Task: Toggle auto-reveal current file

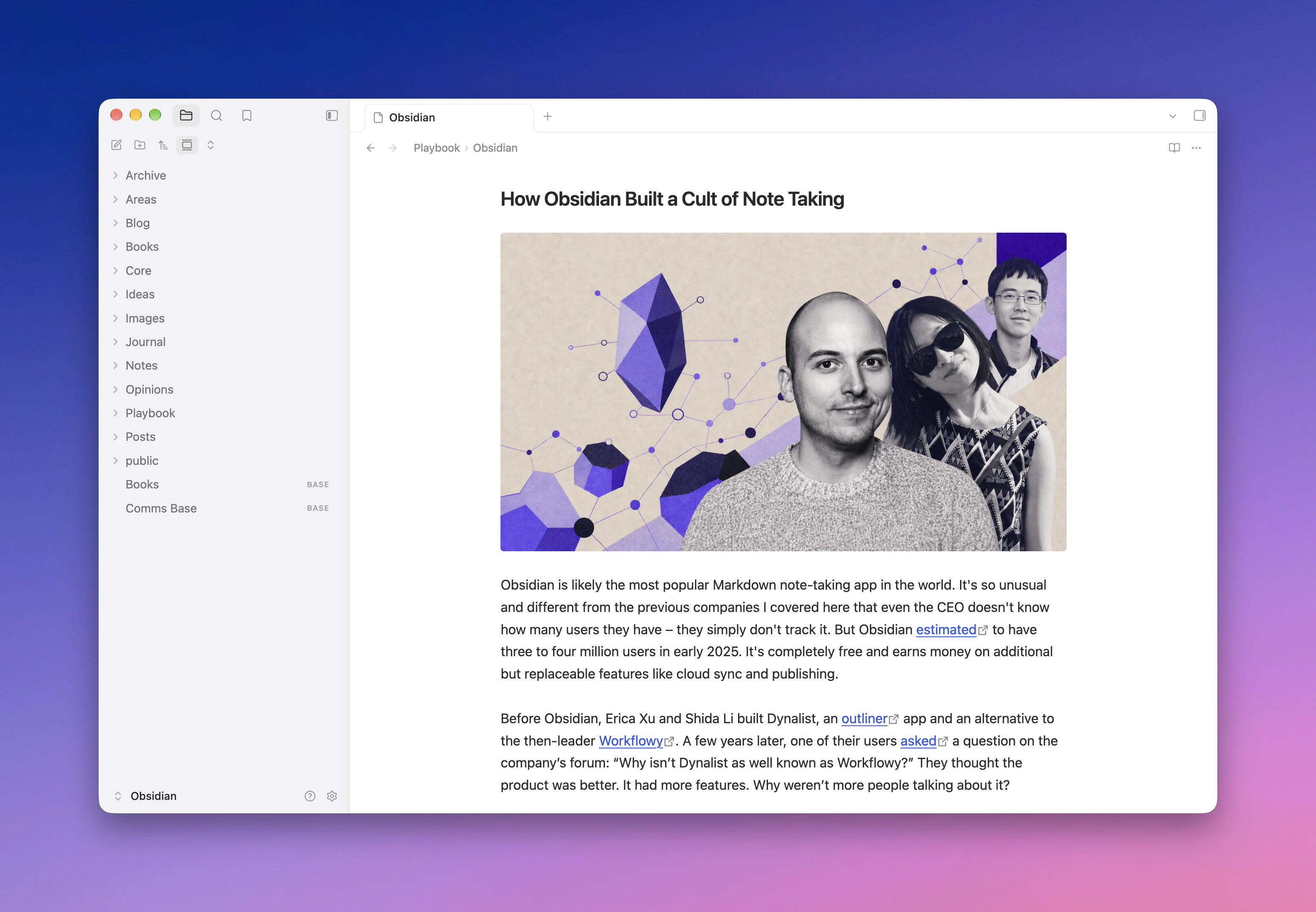Action: (187, 145)
